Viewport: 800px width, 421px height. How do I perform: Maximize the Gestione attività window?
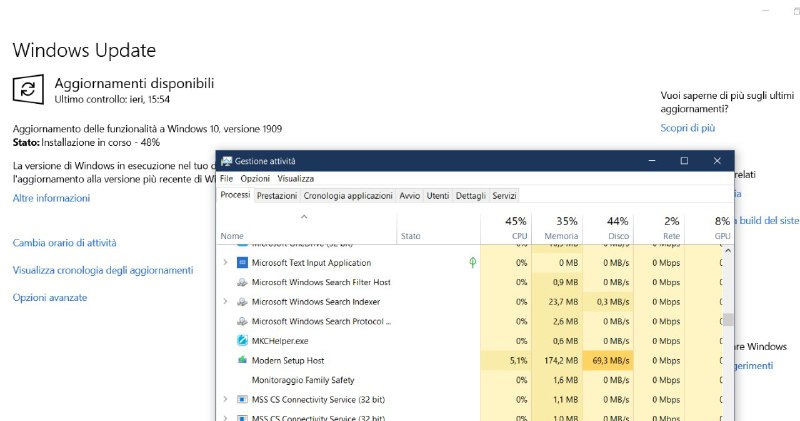[x=684, y=161]
